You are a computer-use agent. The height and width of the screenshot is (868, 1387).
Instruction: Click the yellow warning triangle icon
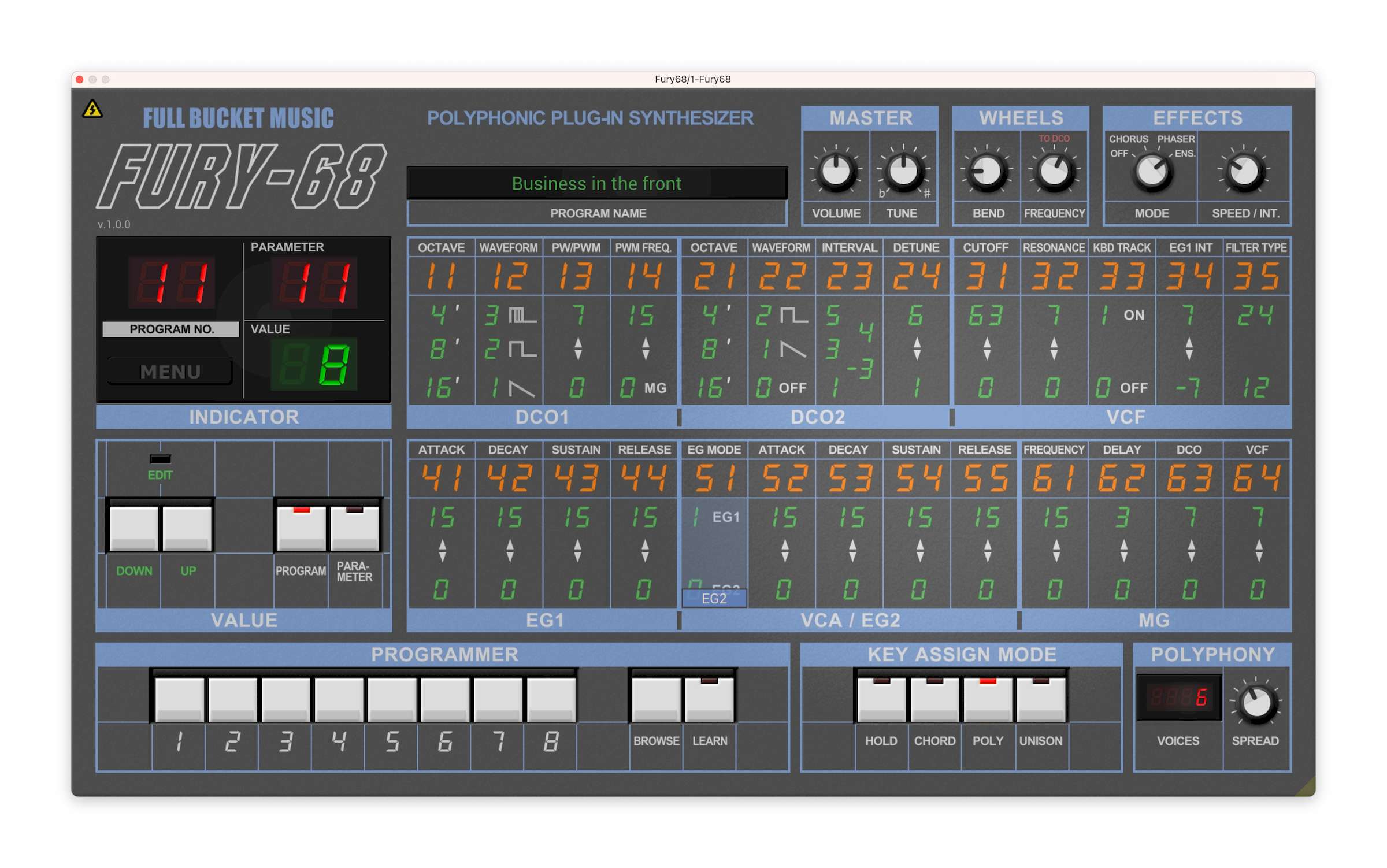pyautogui.click(x=92, y=109)
